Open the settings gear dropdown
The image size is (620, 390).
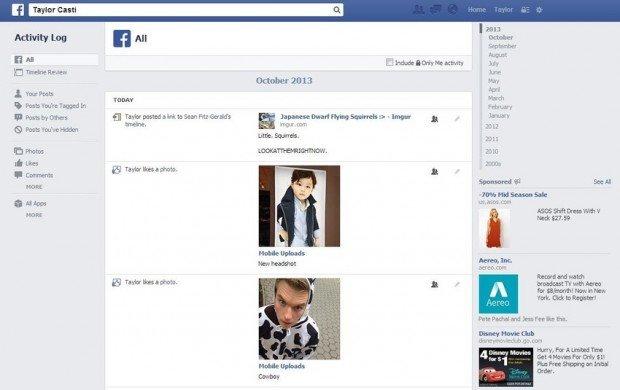tap(539, 10)
